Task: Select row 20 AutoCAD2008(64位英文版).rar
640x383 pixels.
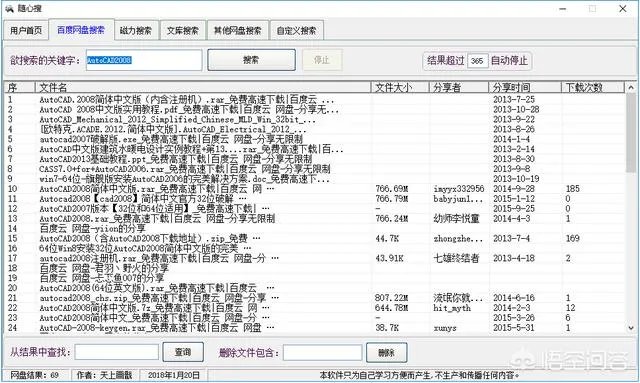Action: (x=315, y=288)
